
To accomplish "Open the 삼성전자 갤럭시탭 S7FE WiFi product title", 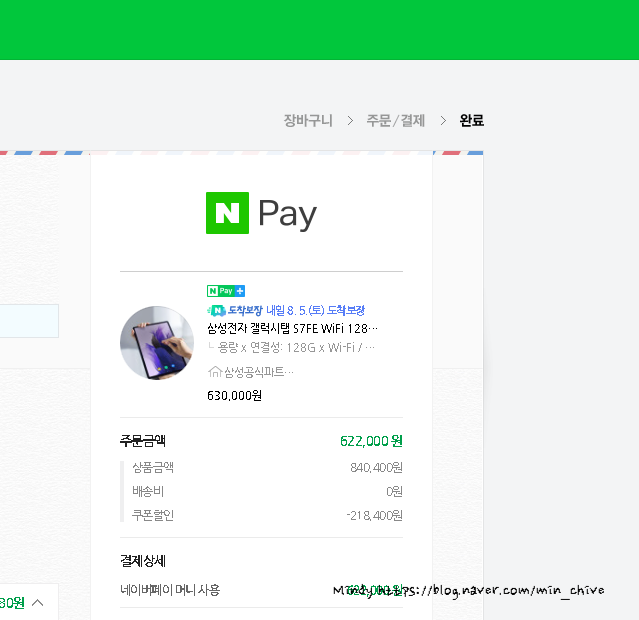I will click(292, 329).
